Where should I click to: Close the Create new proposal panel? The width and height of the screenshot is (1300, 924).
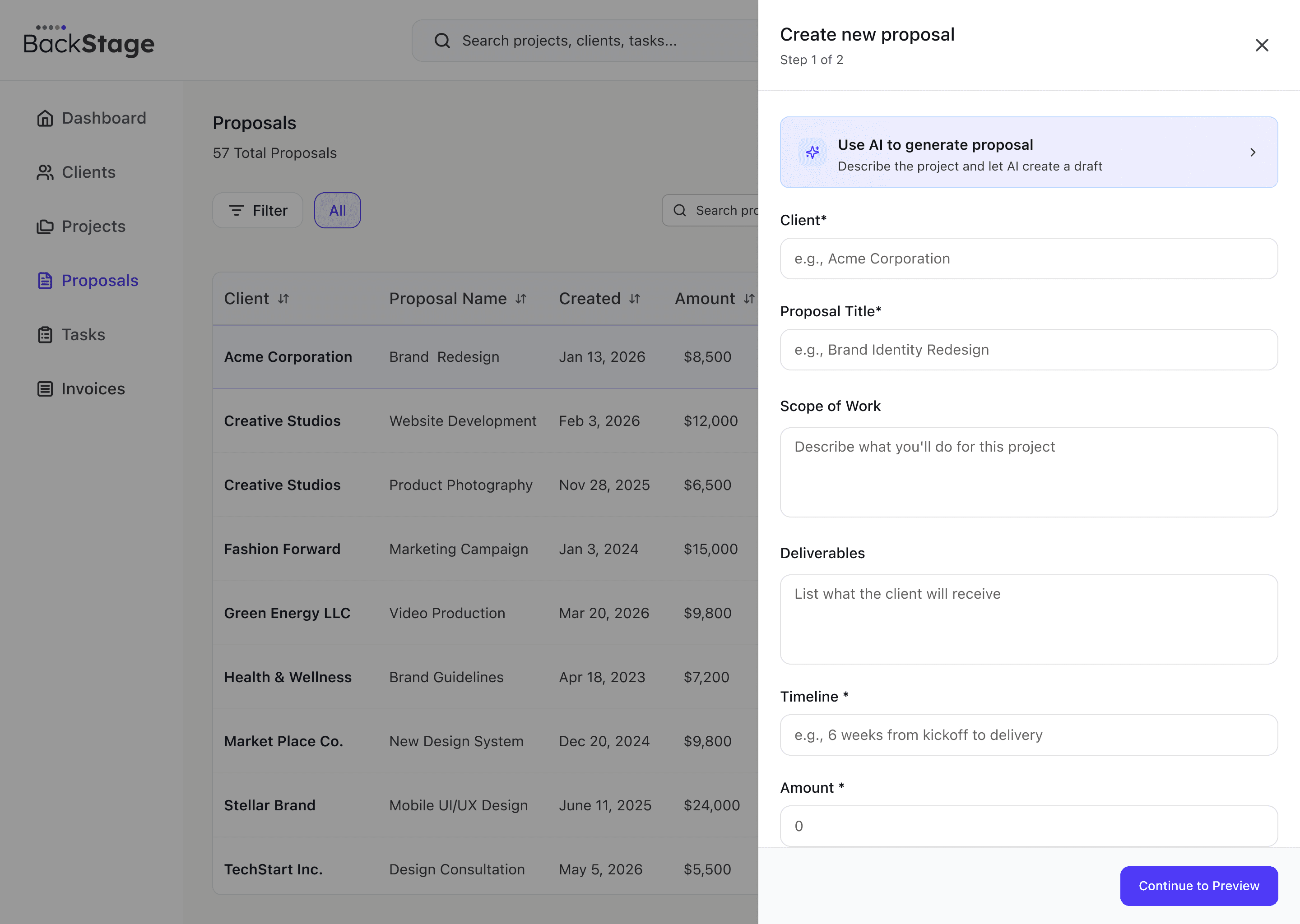coord(1261,45)
